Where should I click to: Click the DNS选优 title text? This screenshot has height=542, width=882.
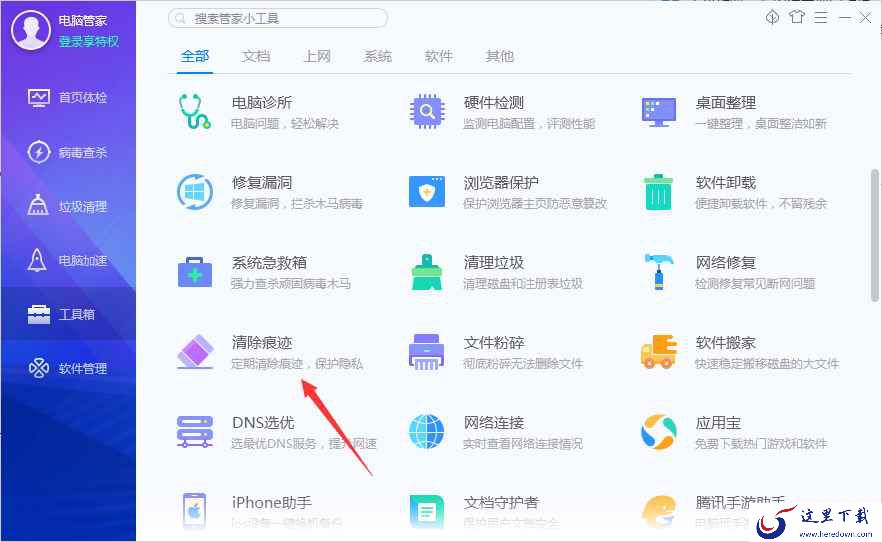pyautogui.click(x=263, y=422)
